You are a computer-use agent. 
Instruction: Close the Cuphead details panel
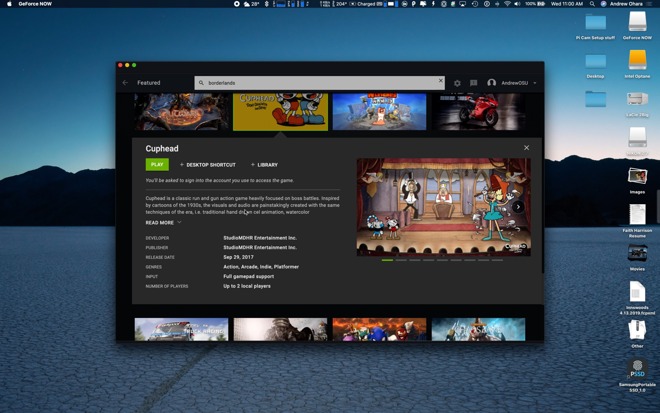pos(526,148)
